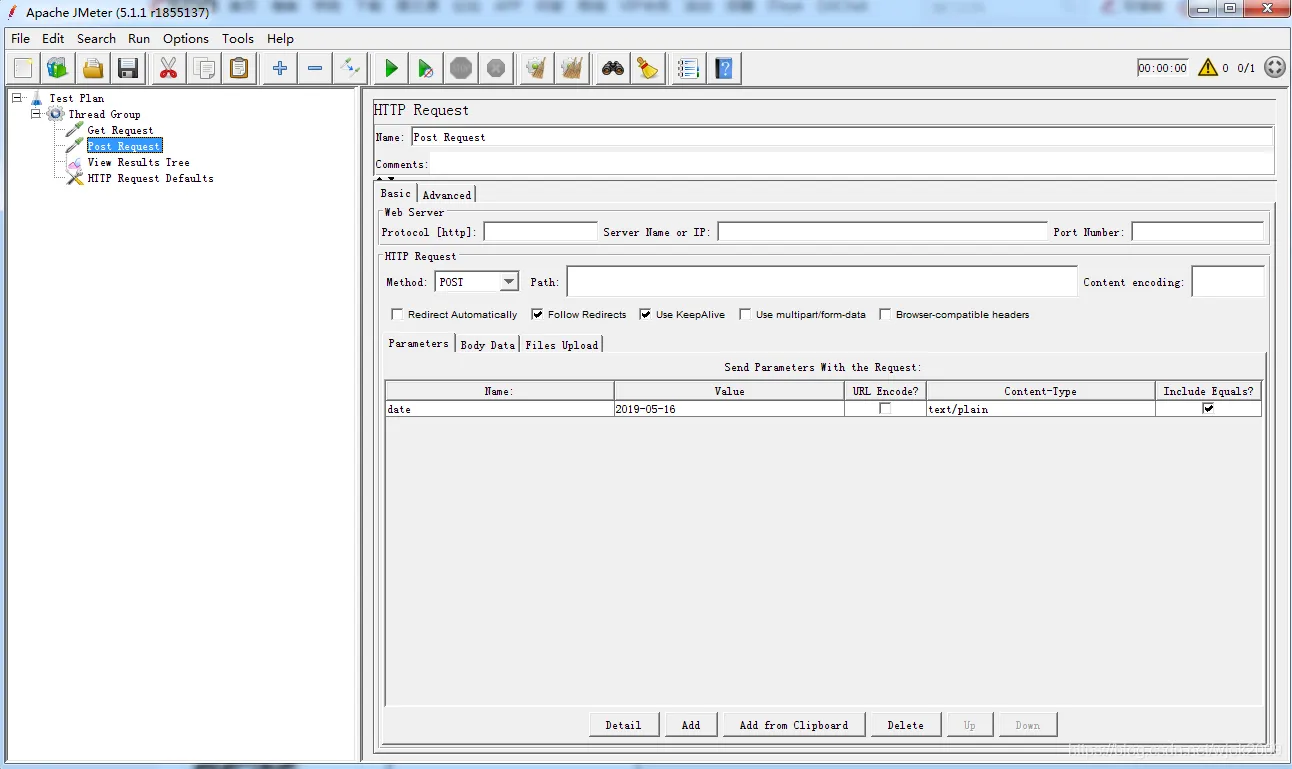Click the Open file folder icon

tap(93, 68)
